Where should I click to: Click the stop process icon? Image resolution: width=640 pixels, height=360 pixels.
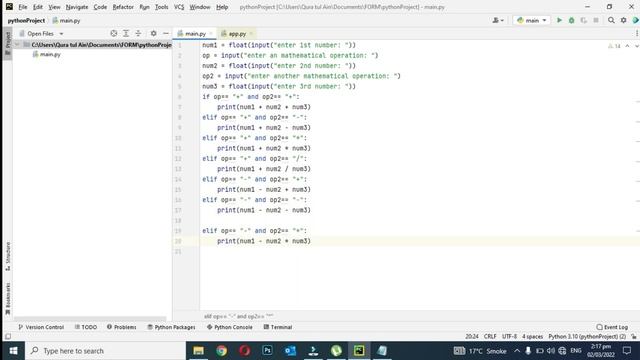pyautogui.click(x=596, y=20)
